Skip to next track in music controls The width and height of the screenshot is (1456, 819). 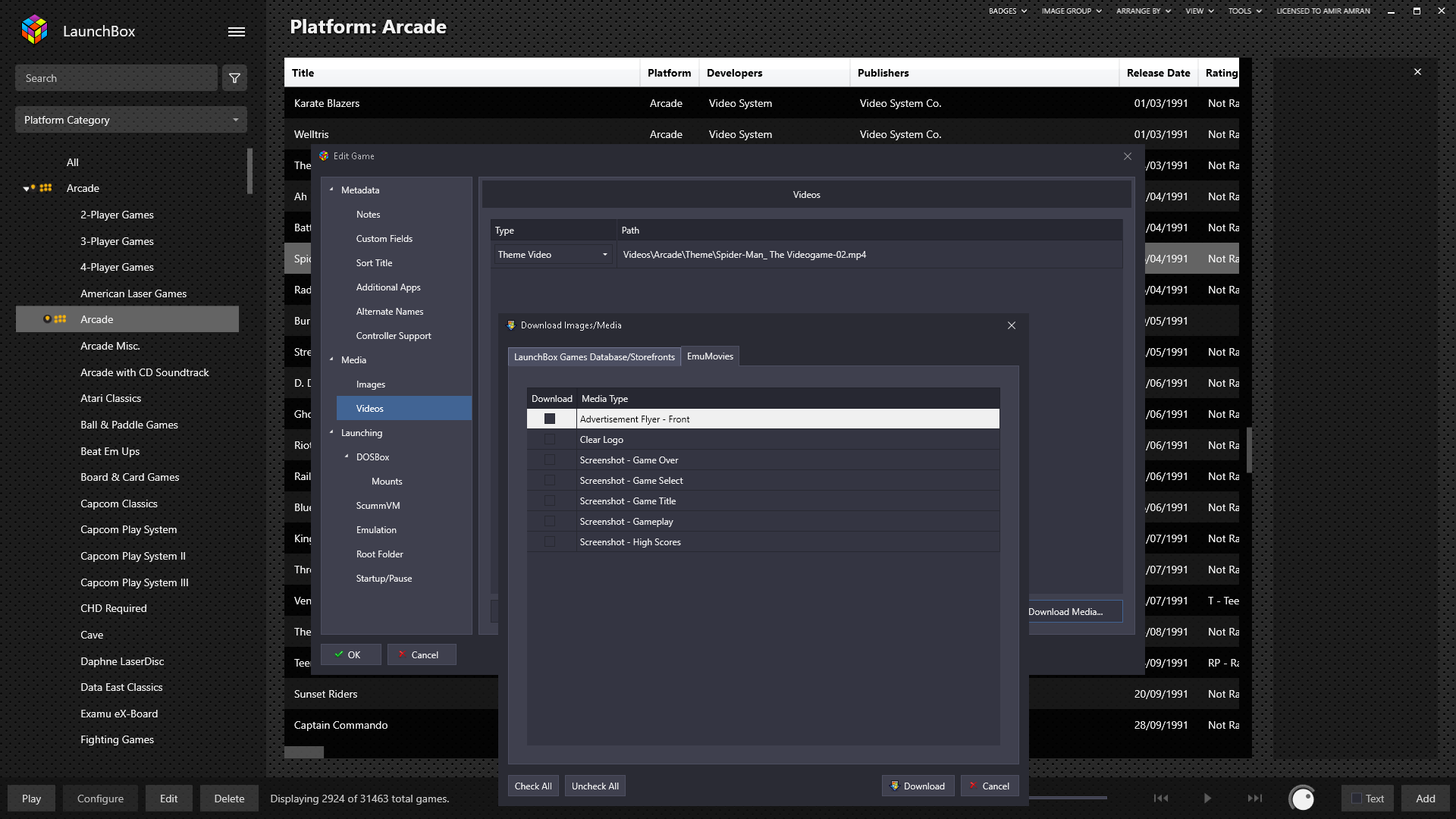1255,798
